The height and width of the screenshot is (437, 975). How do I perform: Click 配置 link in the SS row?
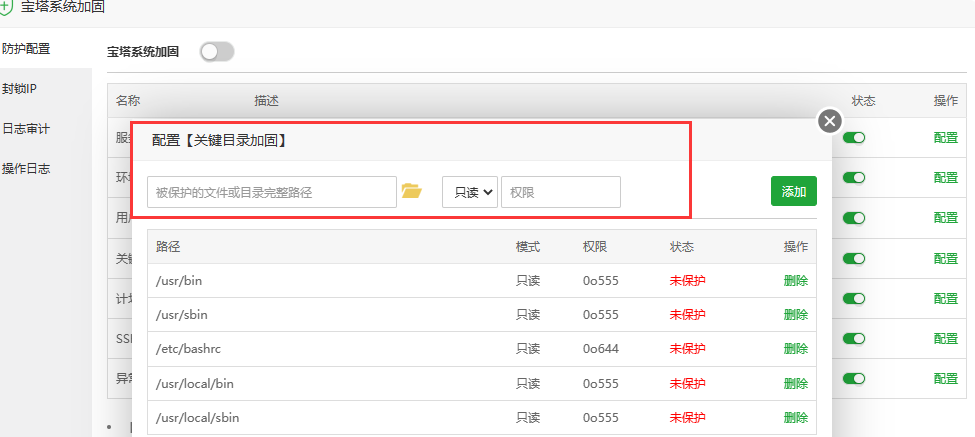coord(946,339)
